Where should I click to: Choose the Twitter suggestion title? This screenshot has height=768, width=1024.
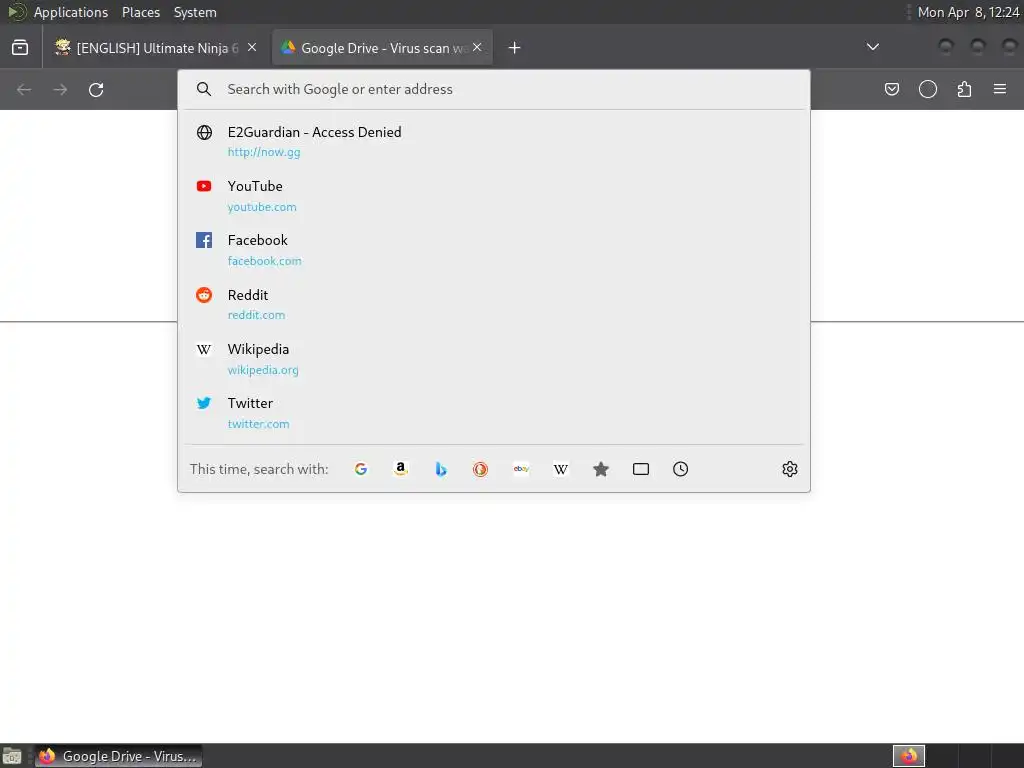[250, 403]
